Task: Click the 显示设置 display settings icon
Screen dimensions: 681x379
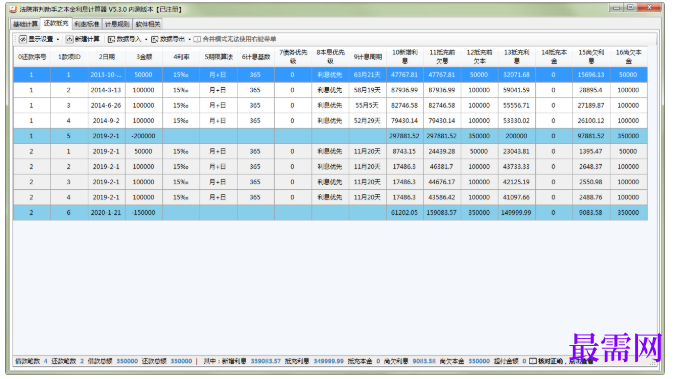Action: click(x=23, y=39)
